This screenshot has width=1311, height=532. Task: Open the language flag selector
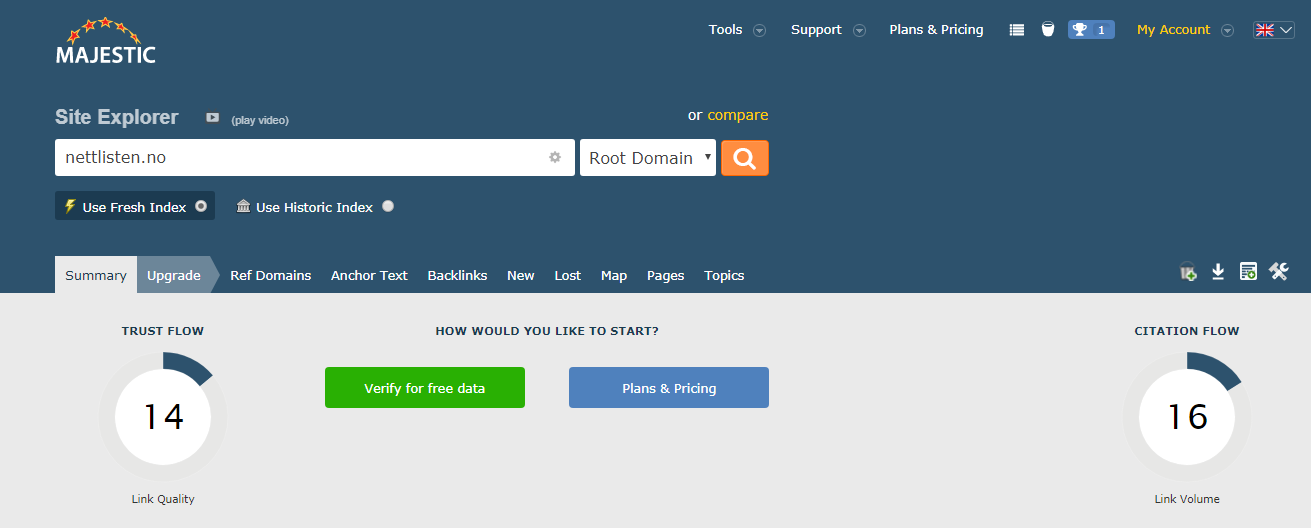point(1274,30)
